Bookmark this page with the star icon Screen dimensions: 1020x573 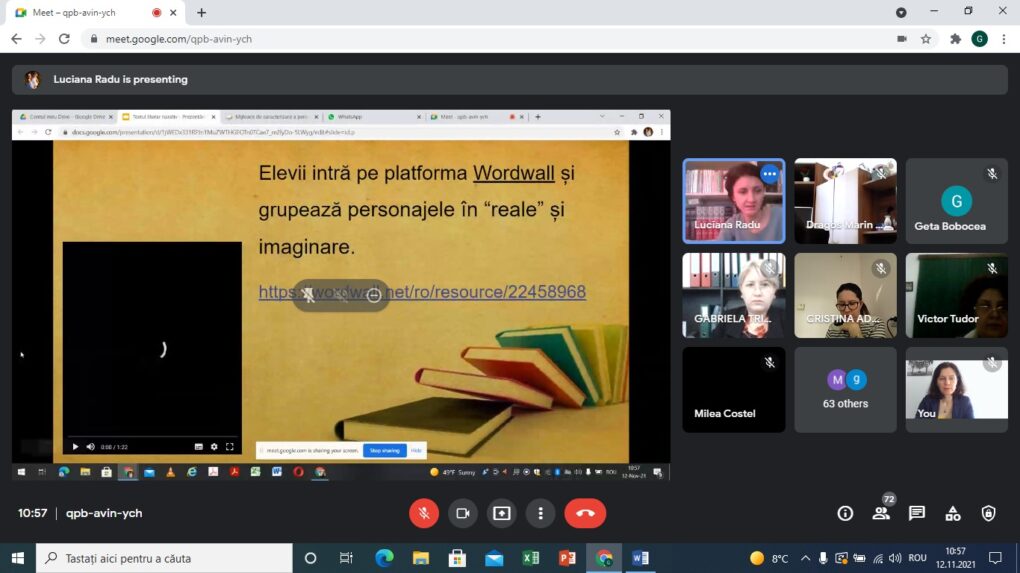[x=926, y=39]
